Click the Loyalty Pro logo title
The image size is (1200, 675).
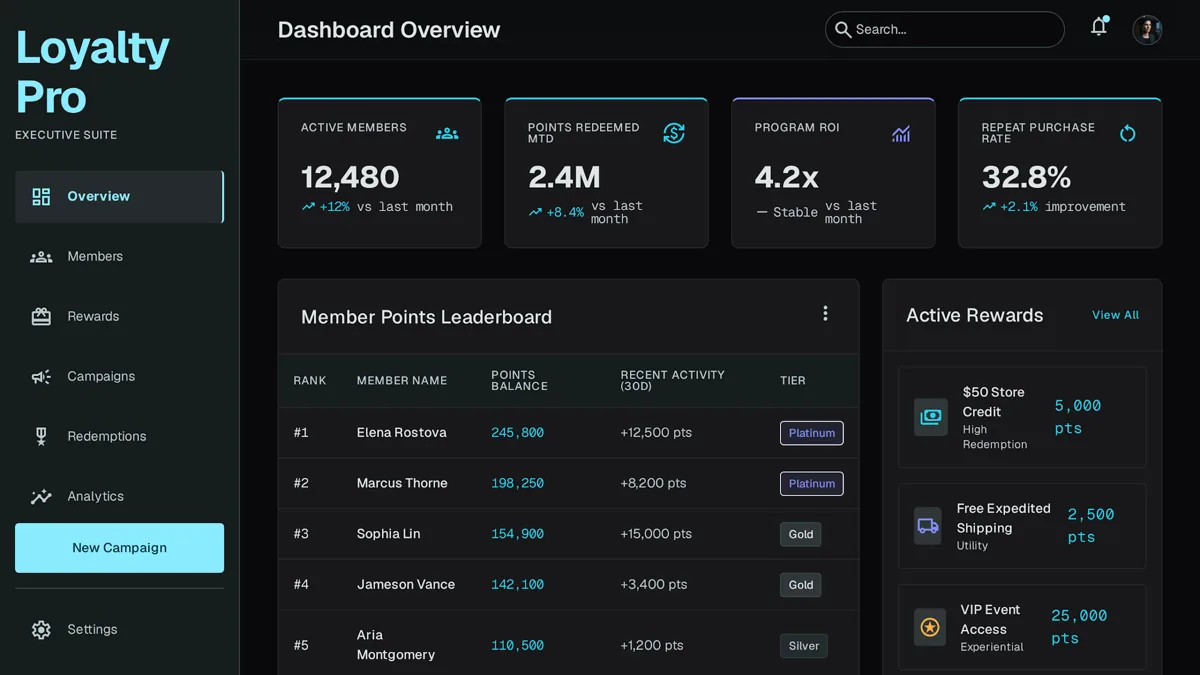pyautogui.click(x=92, y=72)
